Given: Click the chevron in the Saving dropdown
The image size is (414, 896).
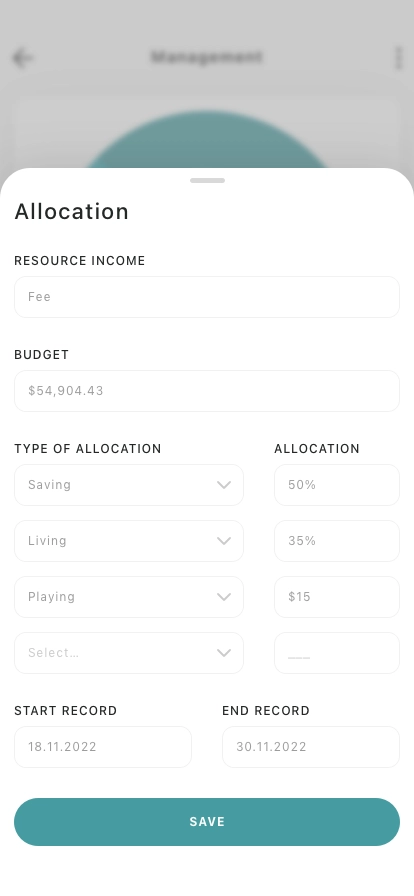Looking at the screenshot, I should pyautogui.click(x=224, y=485).
